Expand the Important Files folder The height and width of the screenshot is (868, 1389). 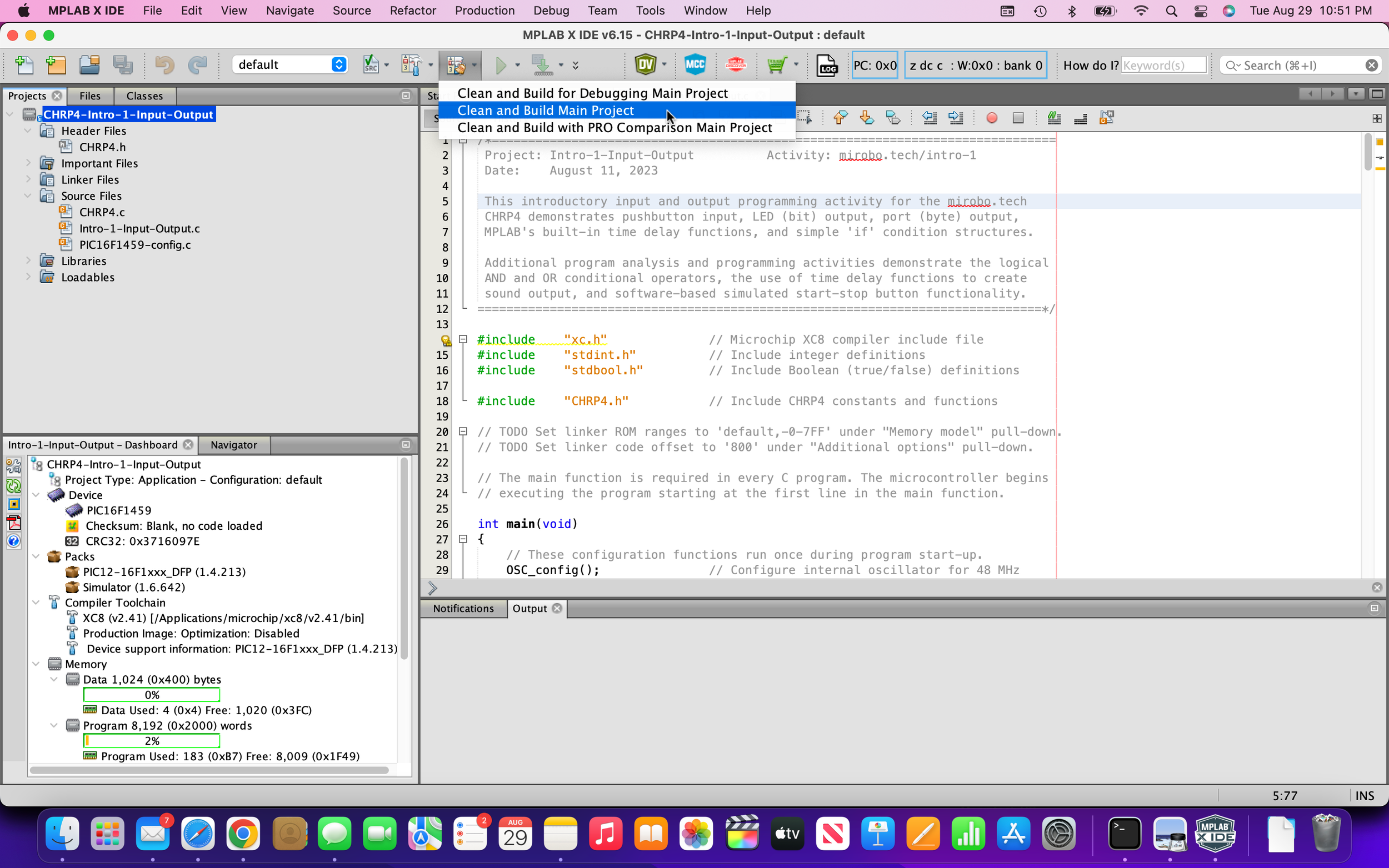tap(28, 163)
